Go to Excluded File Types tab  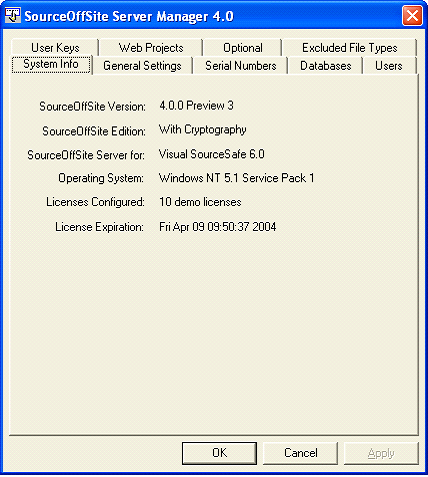(x=350, y=48)
